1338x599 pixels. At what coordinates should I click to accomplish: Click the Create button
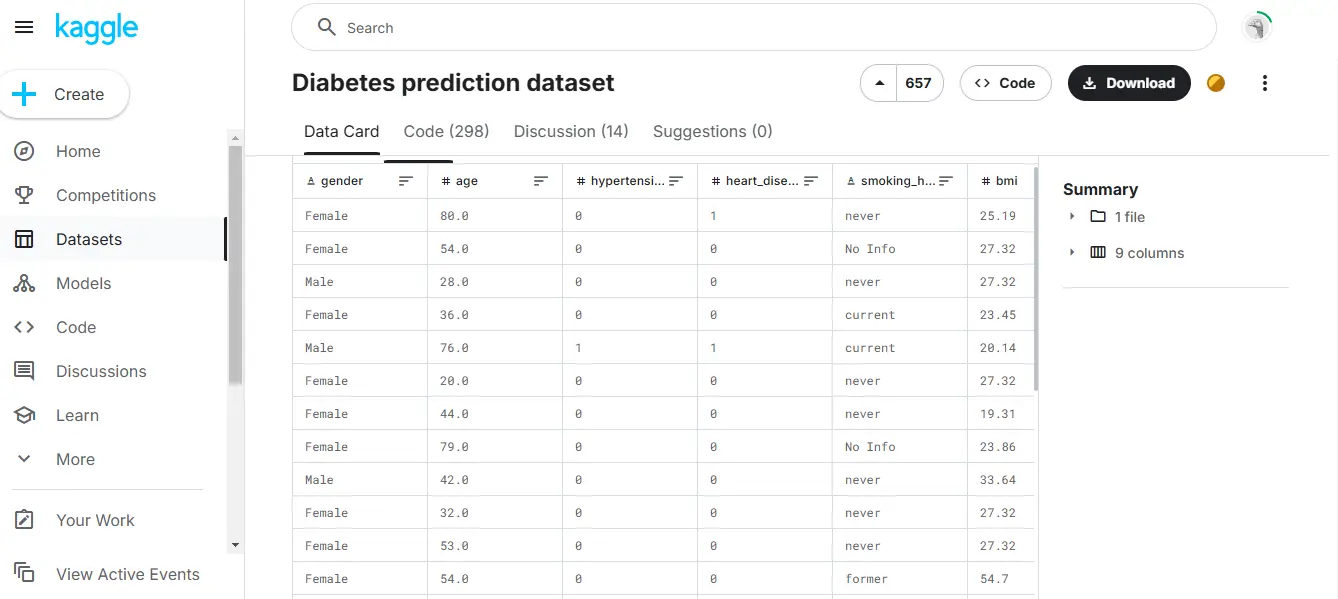click(x=64, y=94)
